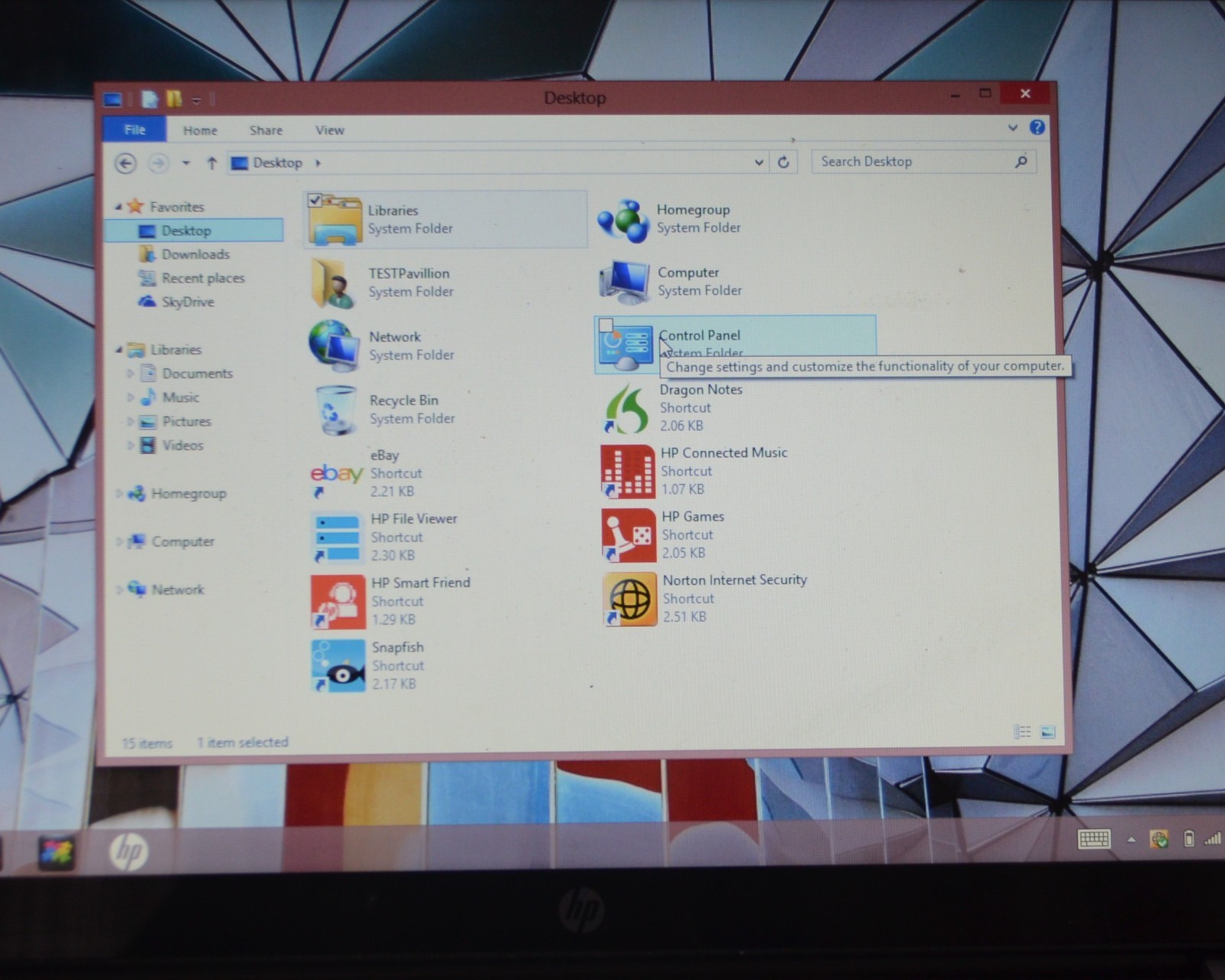Collapse the Favorites tree section

coord(118,207)
